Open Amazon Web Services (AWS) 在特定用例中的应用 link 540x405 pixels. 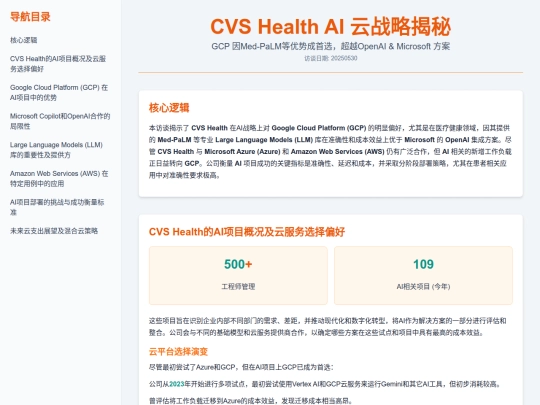(x=59, y=178)
